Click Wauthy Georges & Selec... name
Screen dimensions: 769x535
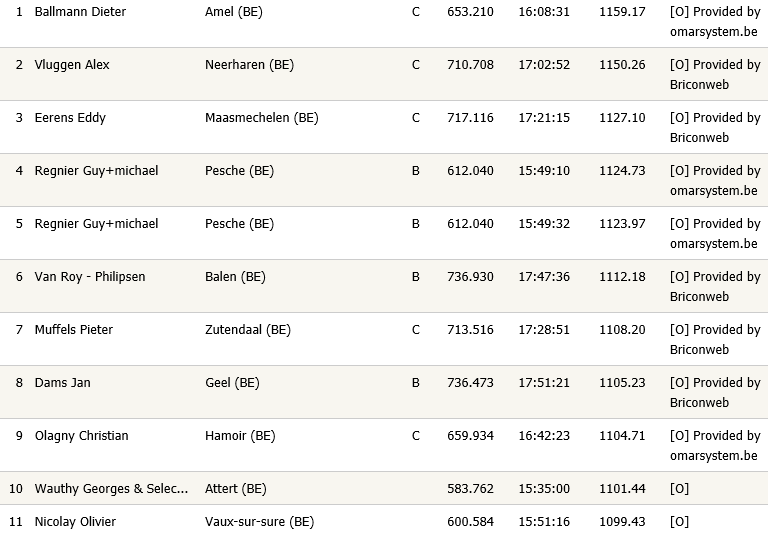pos(111,488)
